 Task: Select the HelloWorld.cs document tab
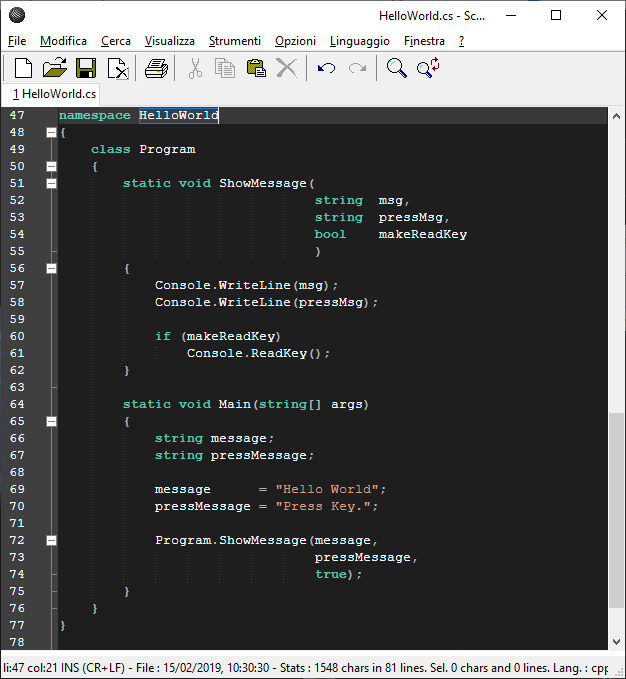point(55,94)
